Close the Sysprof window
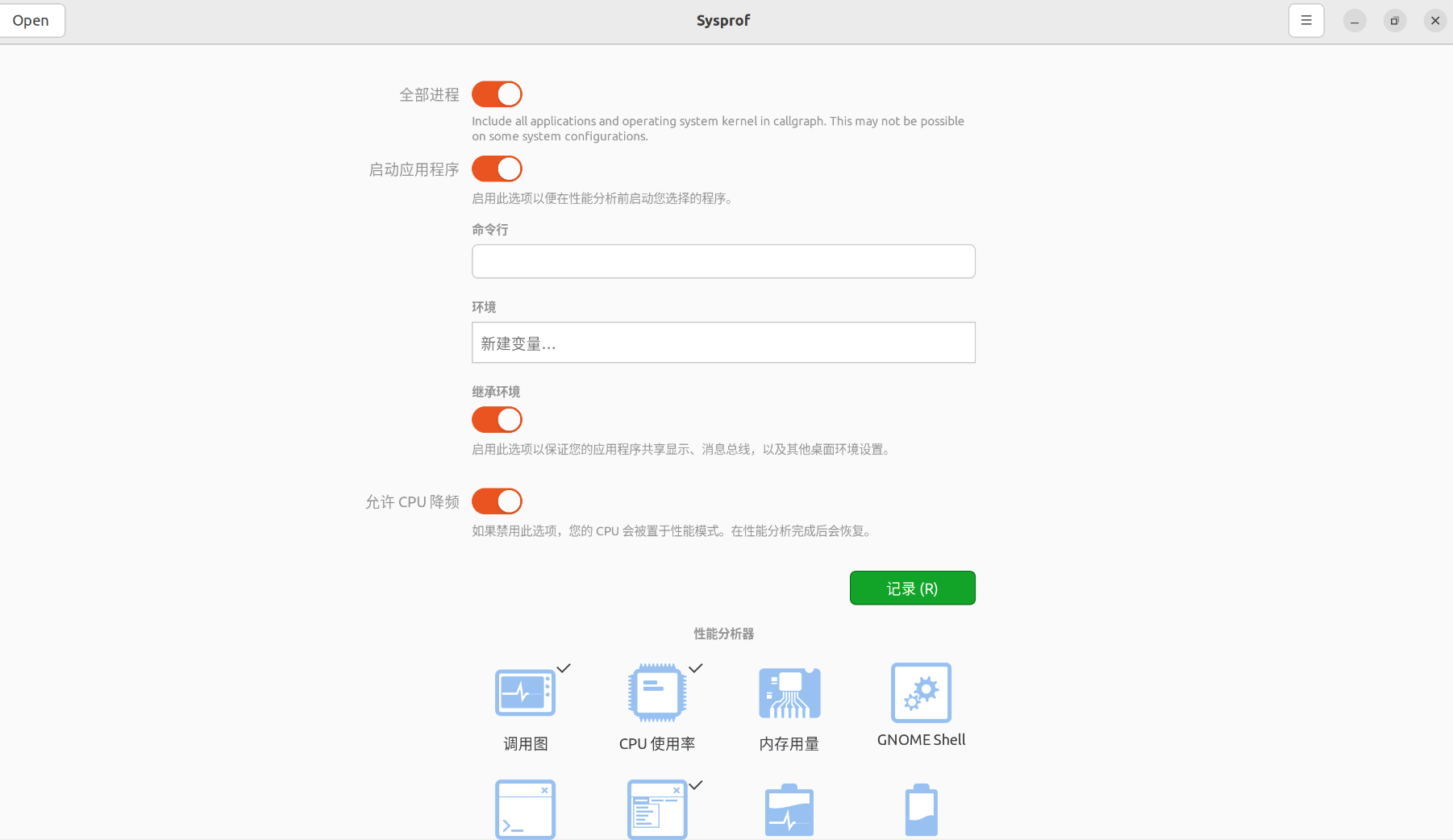This screenshot has height=840, width=1453. click(1435, 21)
